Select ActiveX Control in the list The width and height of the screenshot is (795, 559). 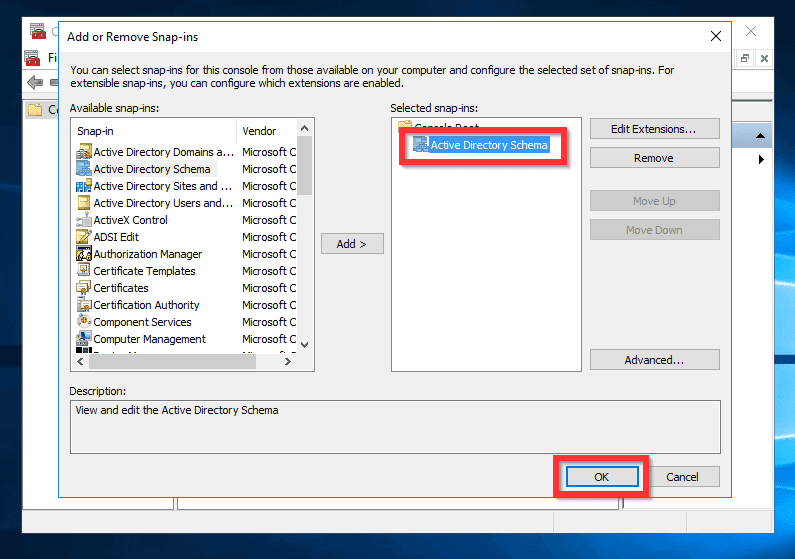coord(130,220)
